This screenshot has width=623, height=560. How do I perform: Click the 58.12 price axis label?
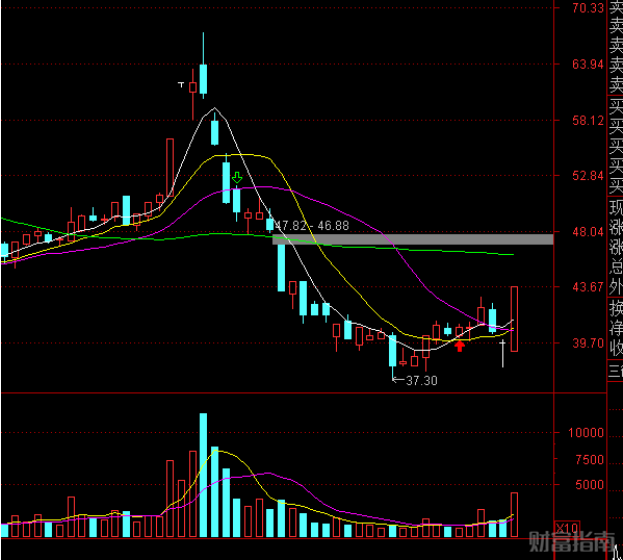tap(588, 120)
